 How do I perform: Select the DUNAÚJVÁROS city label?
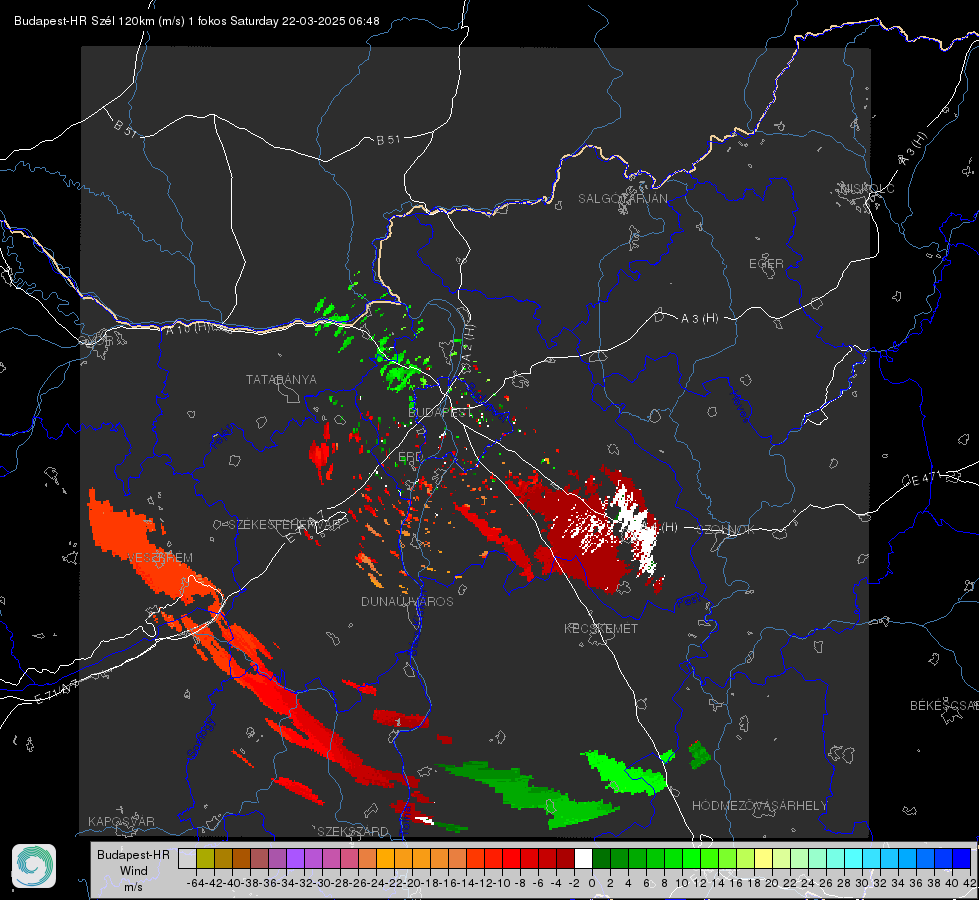coord(407,601)
